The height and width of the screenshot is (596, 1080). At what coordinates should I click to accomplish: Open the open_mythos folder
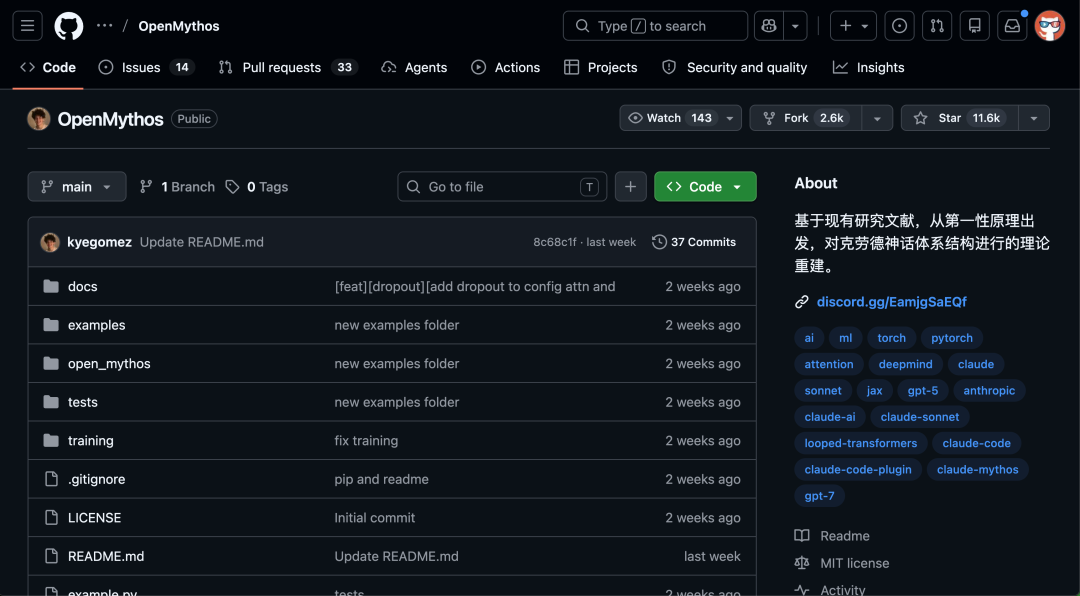109,364
